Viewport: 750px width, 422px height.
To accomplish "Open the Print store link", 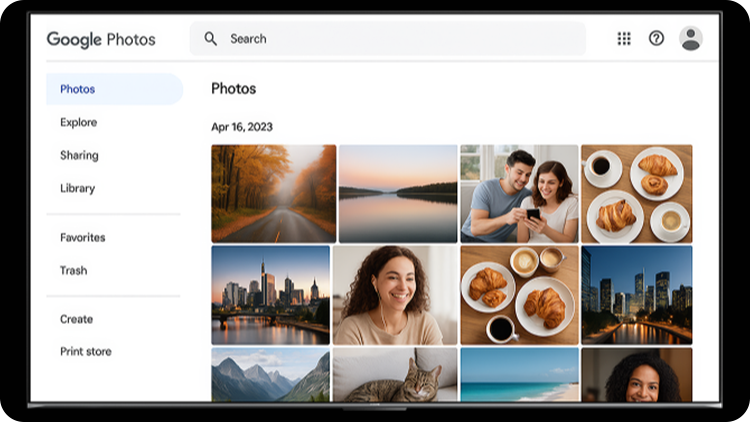I will [86, 352].
